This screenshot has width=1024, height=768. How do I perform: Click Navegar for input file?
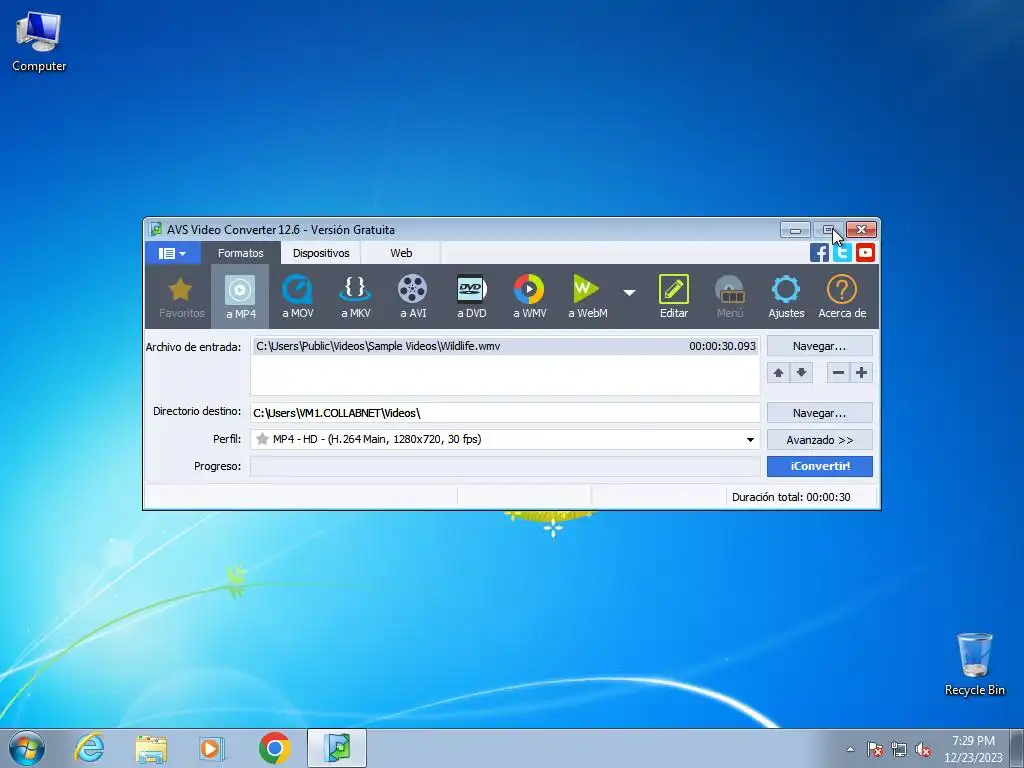[820, 346]
